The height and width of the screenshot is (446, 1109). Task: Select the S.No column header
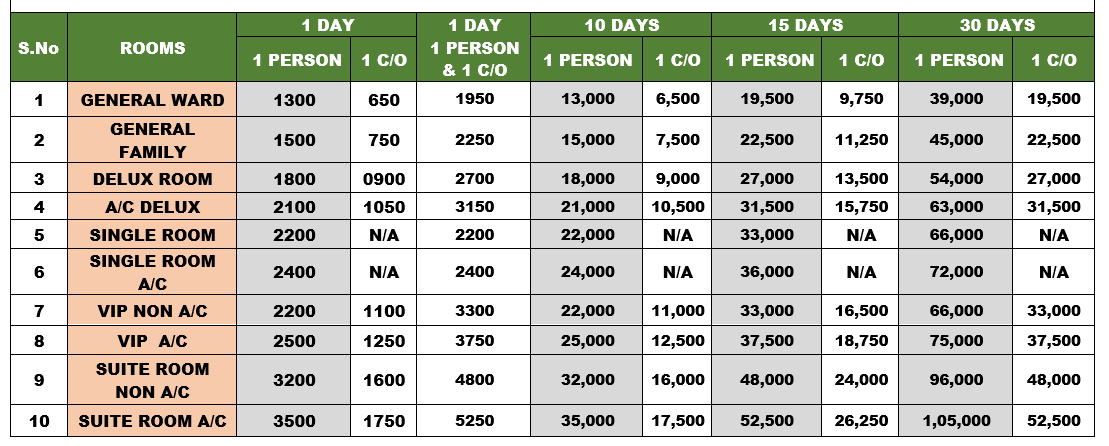[39, 47]
